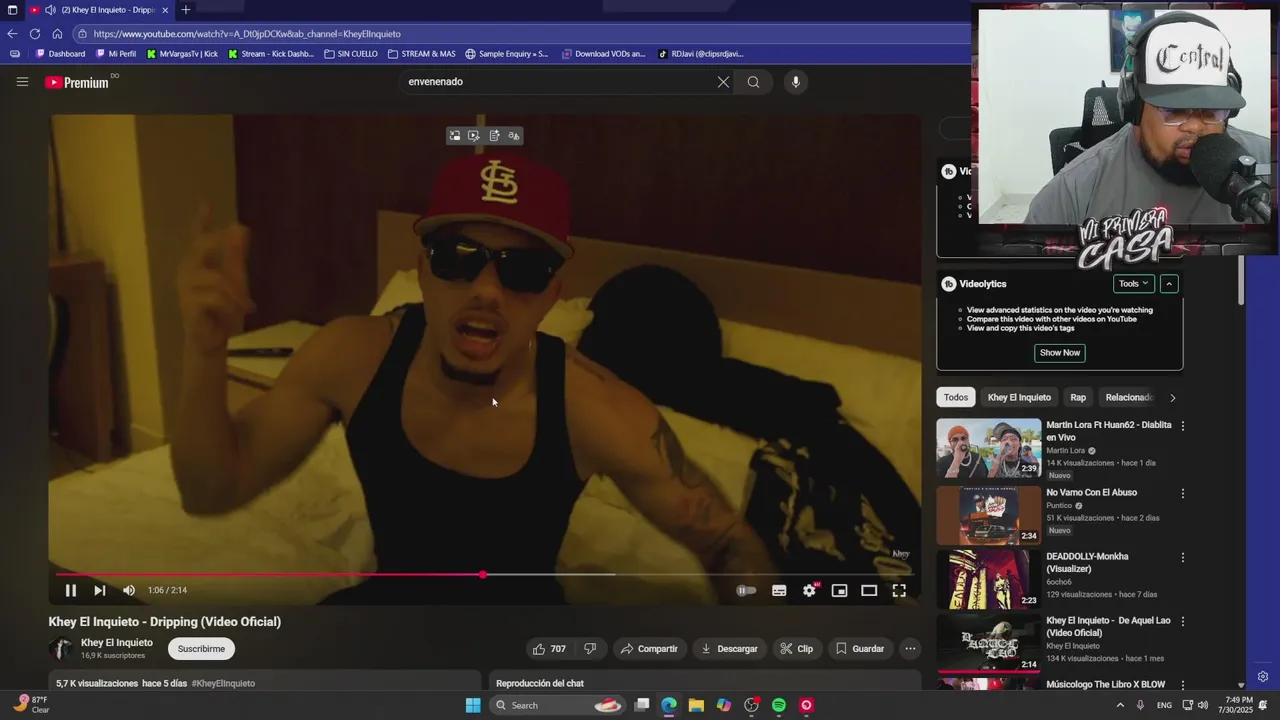
Task: Click the Show Now button
Action: 1060,353
